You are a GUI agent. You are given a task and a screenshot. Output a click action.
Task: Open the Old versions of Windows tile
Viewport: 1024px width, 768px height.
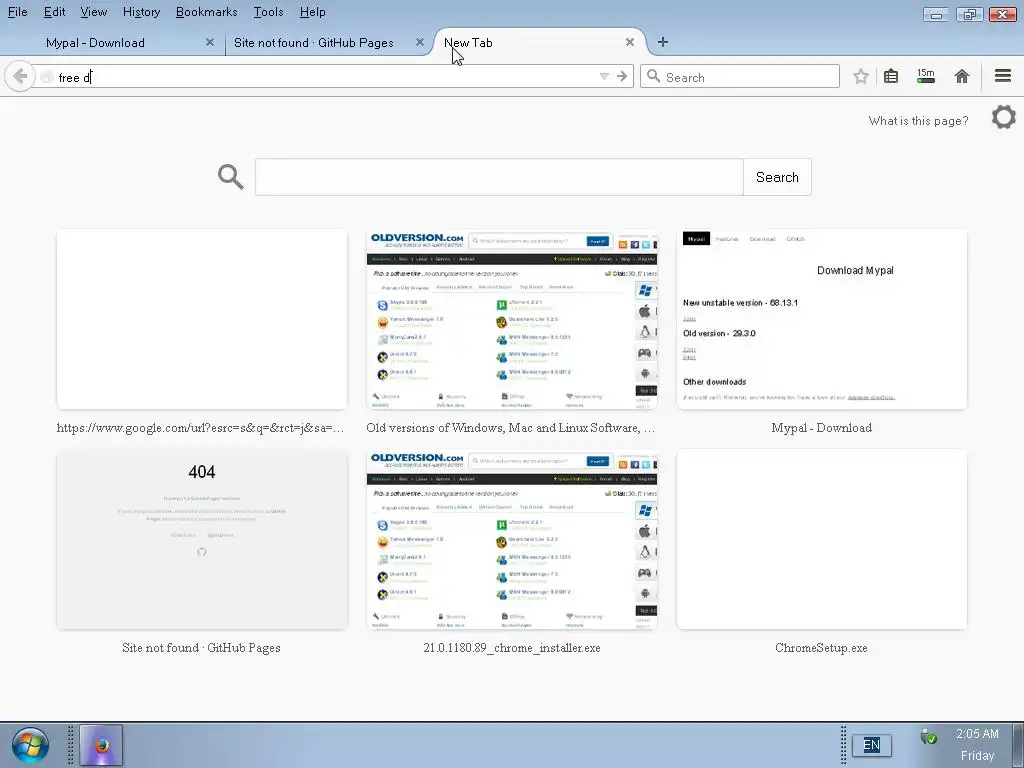coord(511,319)
